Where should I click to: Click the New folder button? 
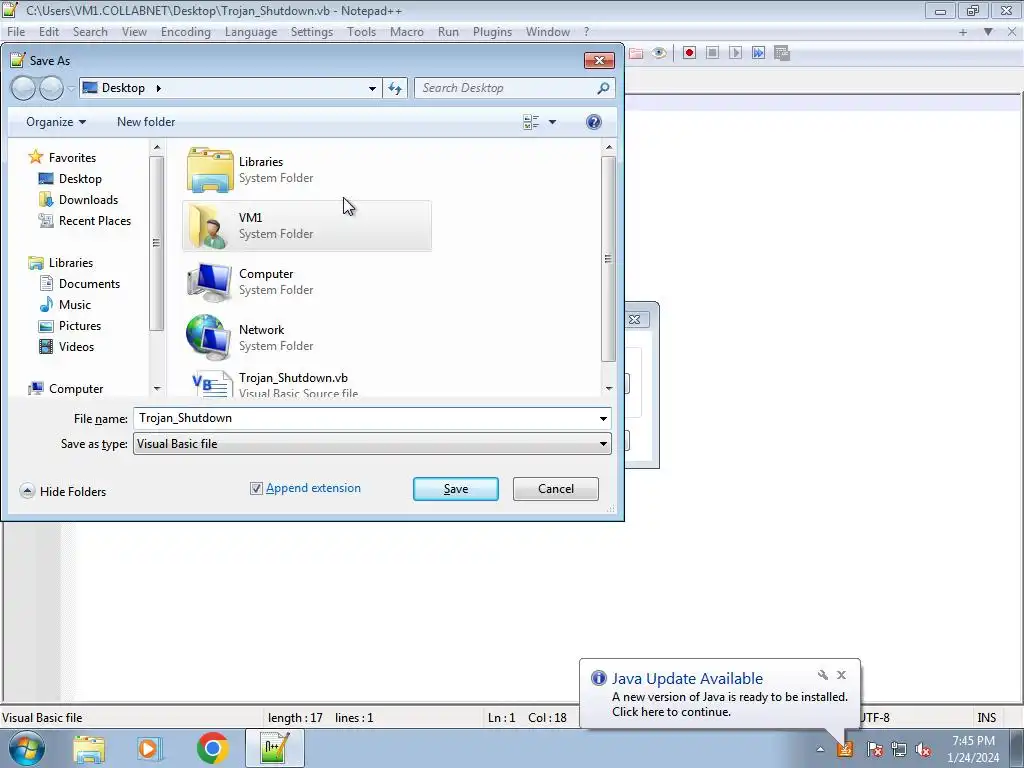tap(146, 122)
